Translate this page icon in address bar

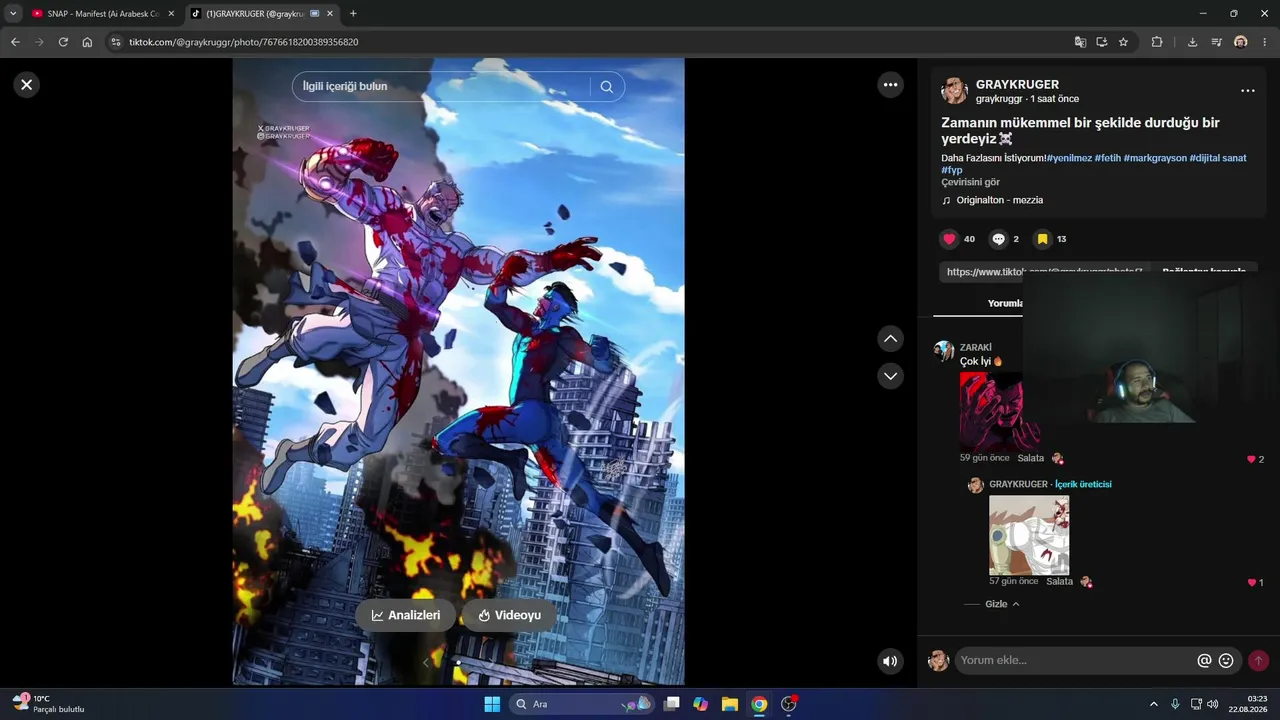click(x=1080, y=42)
